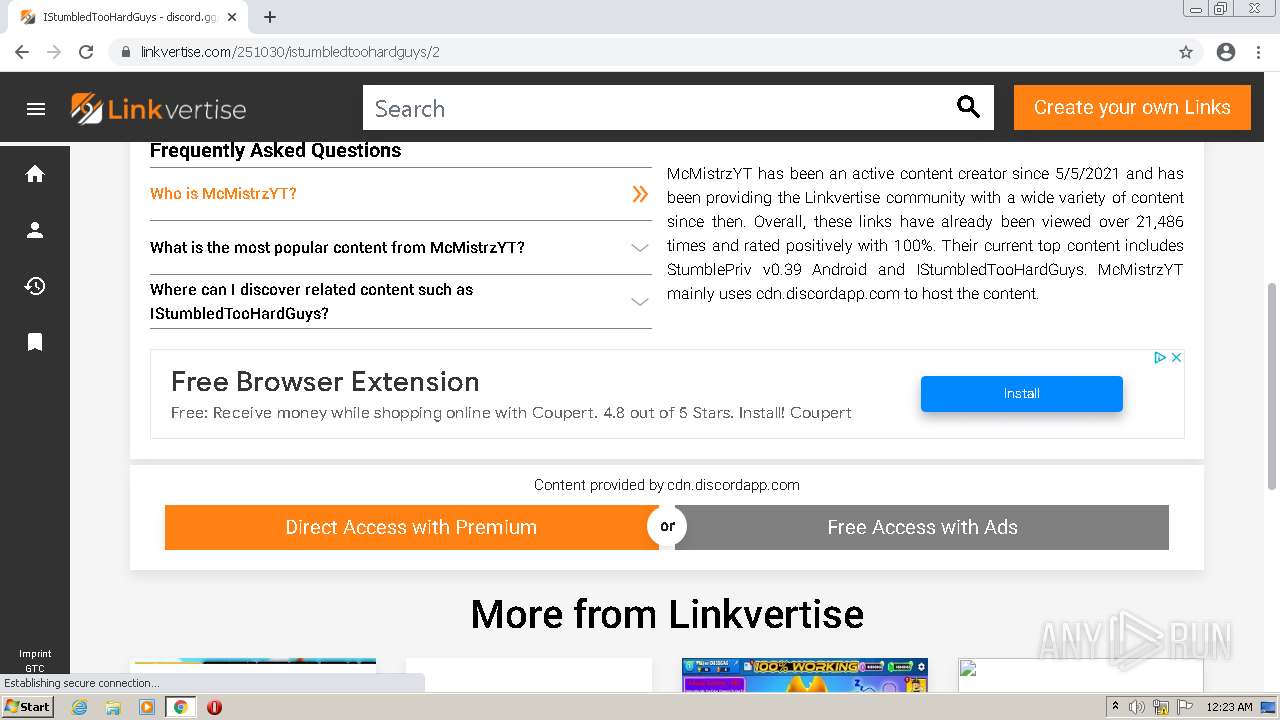Open the 100% WORKING thumbnail card
Viewport: 1280px width, 720px height.
tap(805, 675)
